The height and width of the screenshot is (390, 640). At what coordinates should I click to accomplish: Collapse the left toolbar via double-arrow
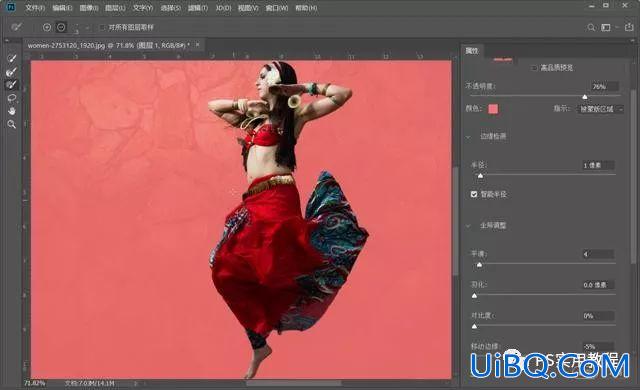click(7, 40)
